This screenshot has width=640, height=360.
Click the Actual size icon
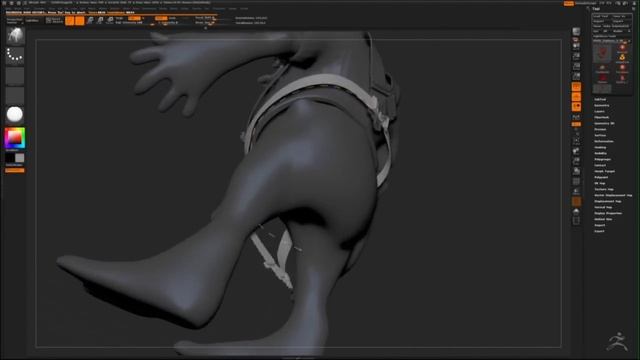click(x=576, y=66)
